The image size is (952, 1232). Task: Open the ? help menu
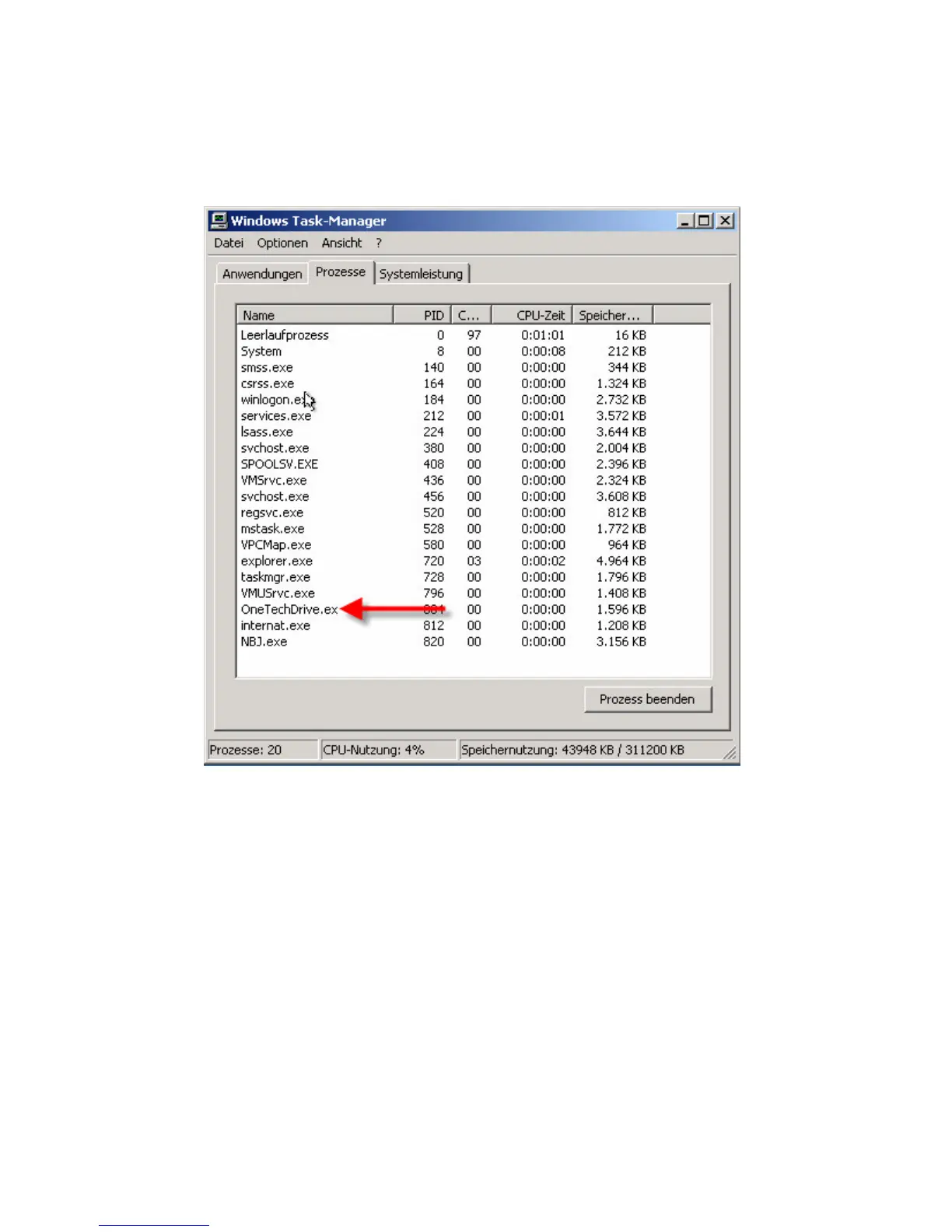tap(379, 243)
